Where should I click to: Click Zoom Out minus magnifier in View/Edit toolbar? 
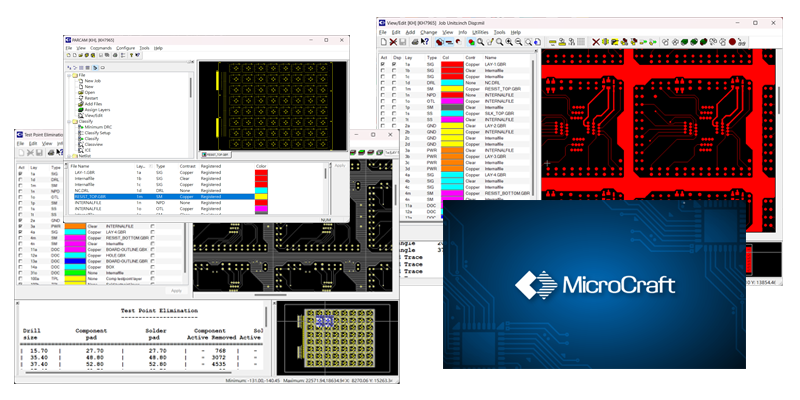[x=519, y=42]
